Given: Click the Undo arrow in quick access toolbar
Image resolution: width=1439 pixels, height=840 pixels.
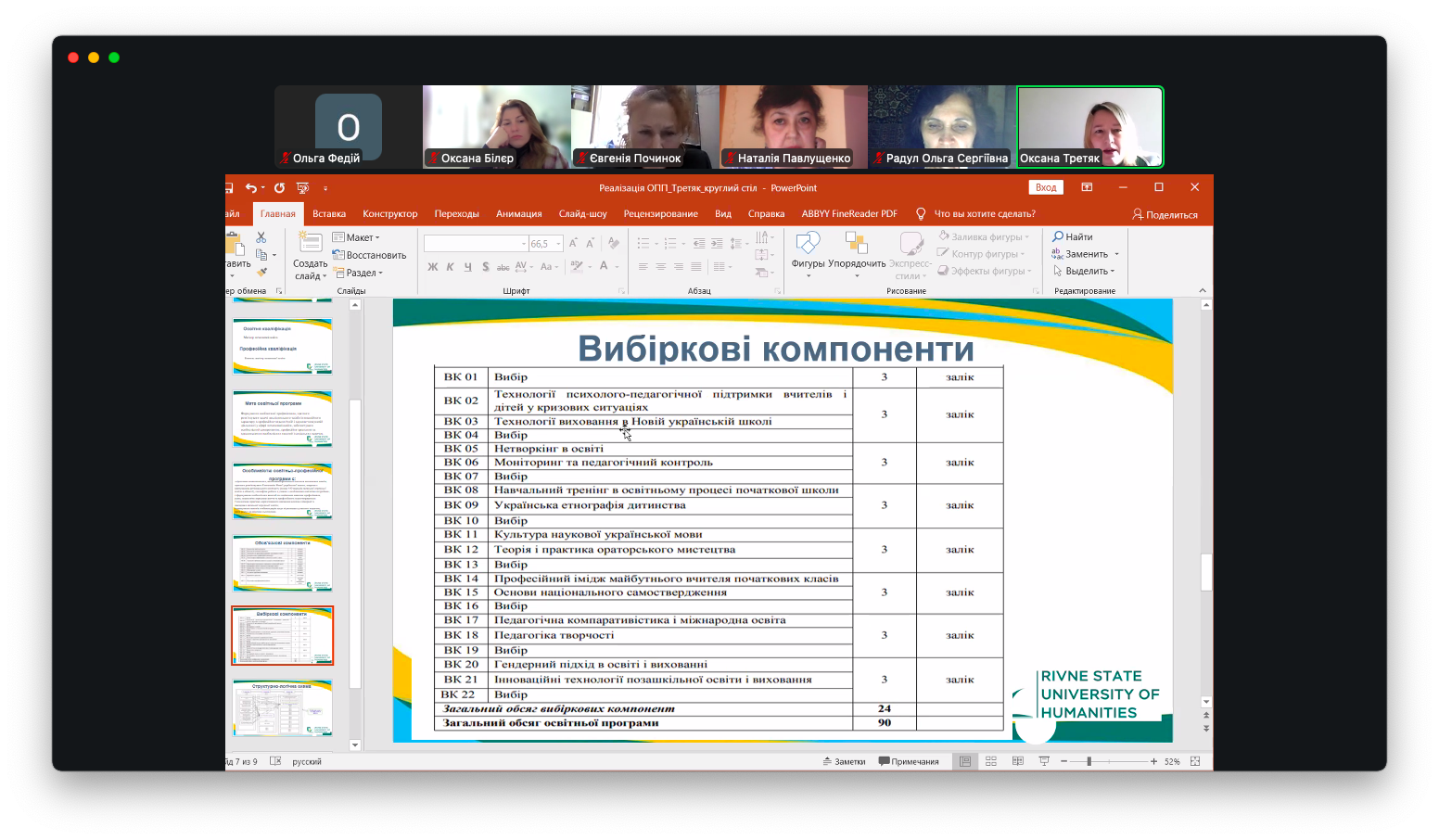Looking at the screenshot, I should (x=250, y=188).
